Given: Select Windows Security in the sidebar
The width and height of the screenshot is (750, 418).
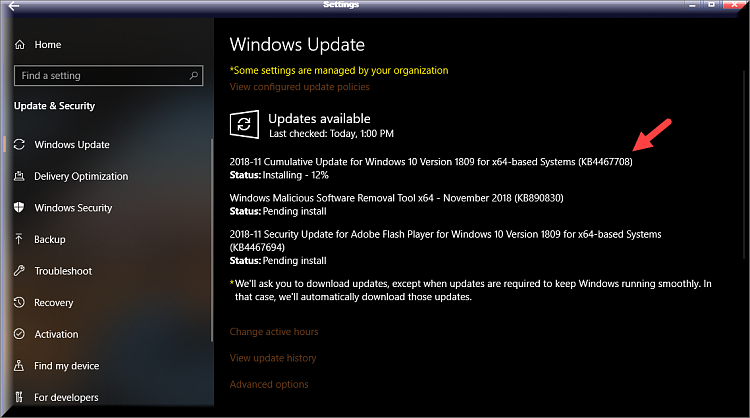Looking at the screenshot, I should (x=73, y=208).
